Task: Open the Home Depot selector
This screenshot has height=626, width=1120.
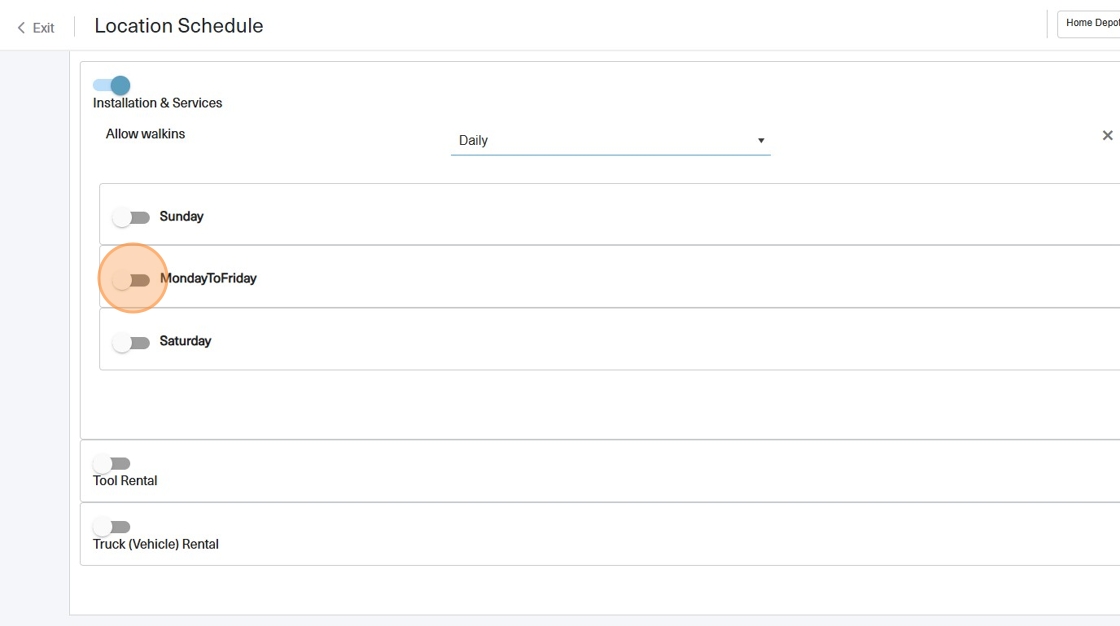Action: [x=1090, y=23]
